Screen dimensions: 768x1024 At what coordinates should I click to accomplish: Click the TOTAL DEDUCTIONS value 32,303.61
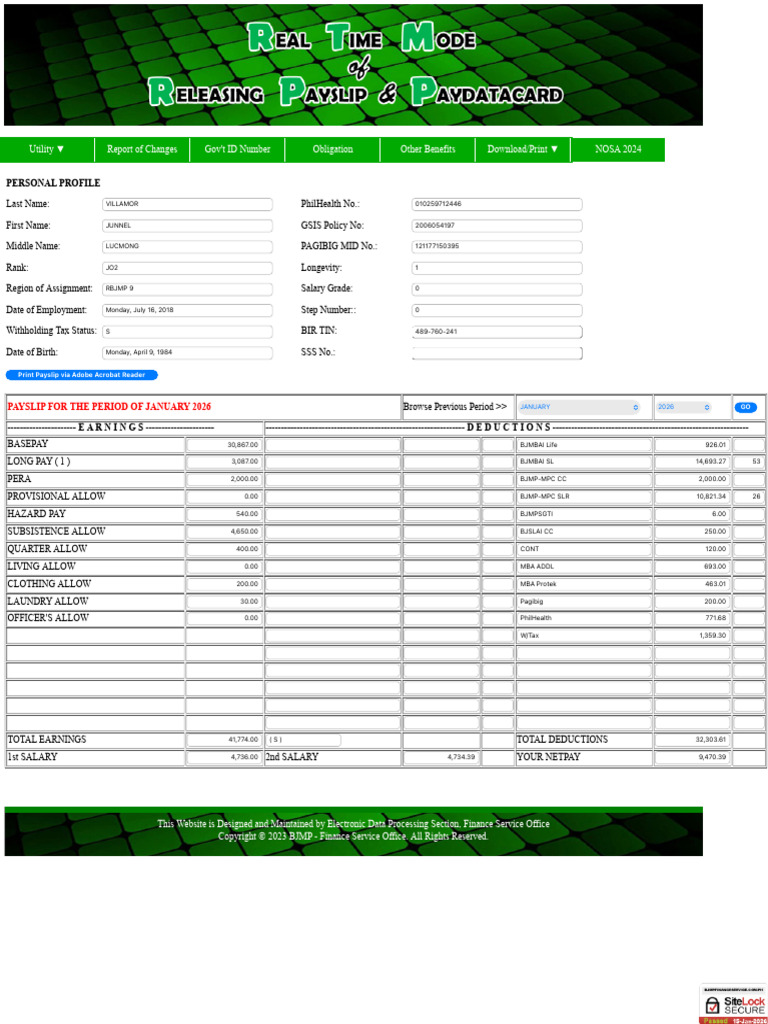coord(692,740)
